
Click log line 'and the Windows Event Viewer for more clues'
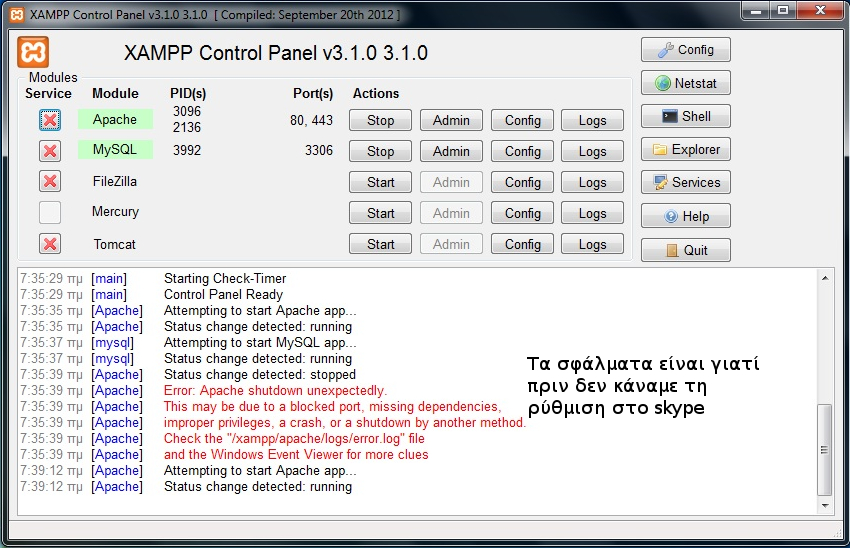pyautogui.click(x=296, y=454)
